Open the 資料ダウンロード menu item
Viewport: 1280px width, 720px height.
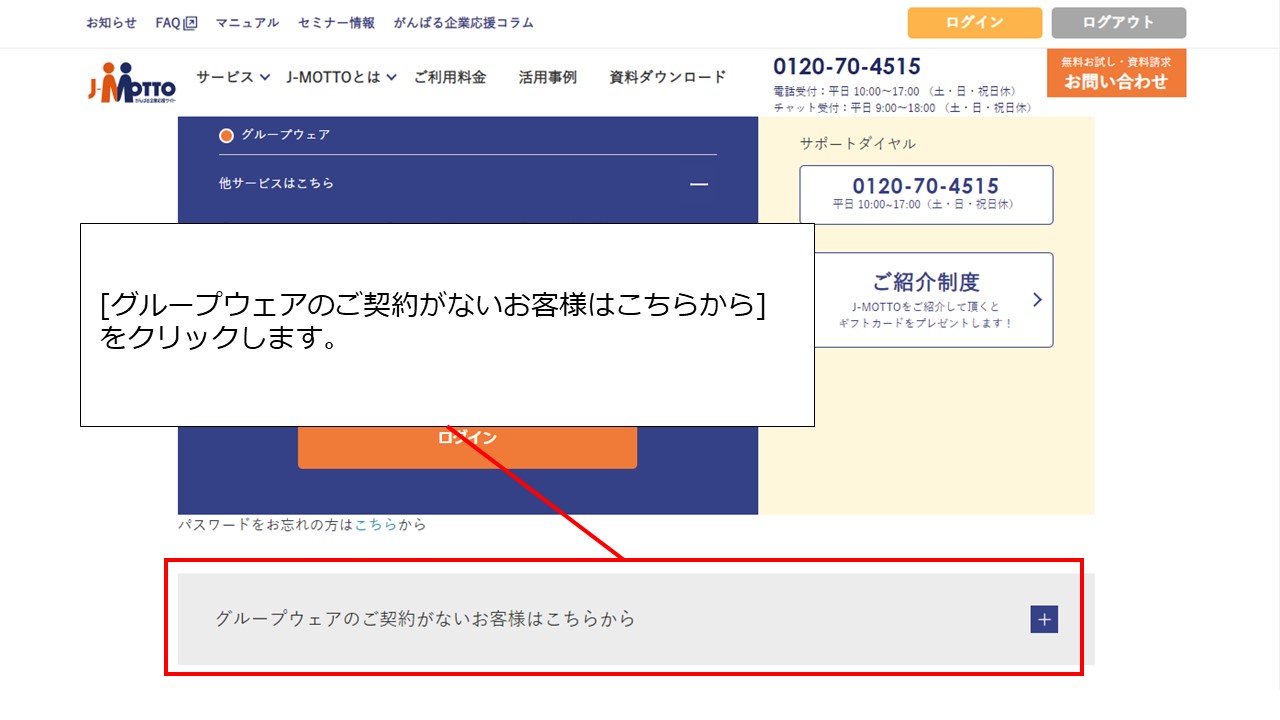coord(668,77)
